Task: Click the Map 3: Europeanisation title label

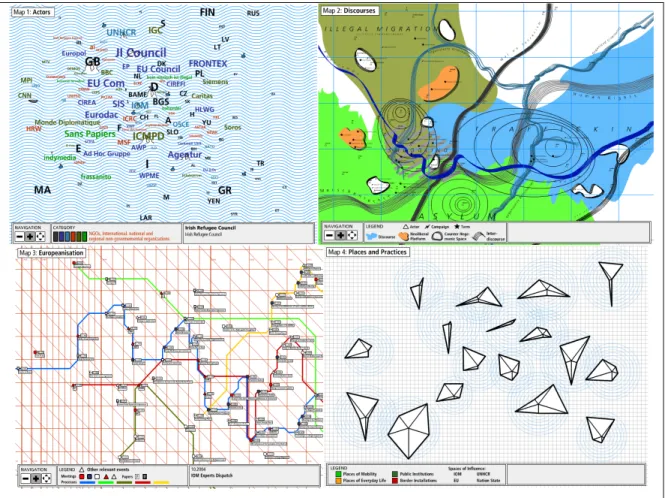Action: click(51, 253)
